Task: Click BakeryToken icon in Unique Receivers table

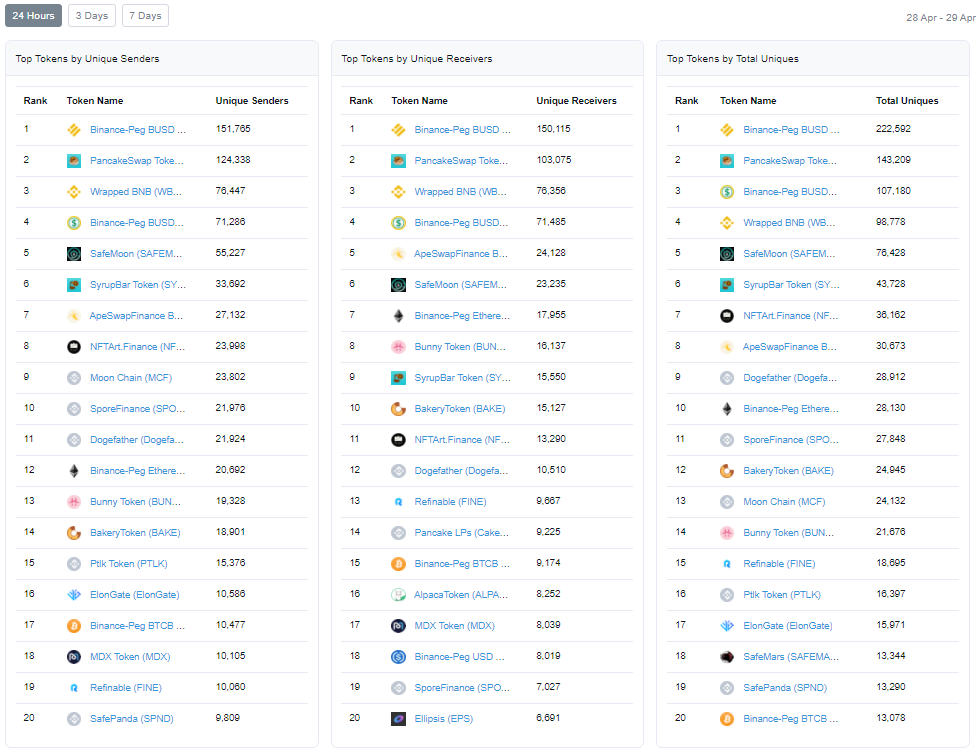Action: (x=398, y=409)
